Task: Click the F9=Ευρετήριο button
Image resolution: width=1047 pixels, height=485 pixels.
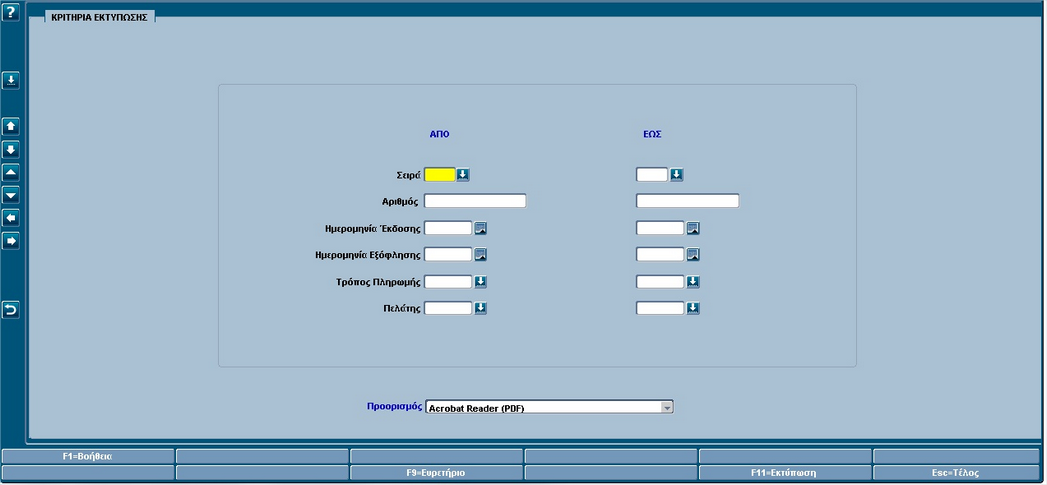Action: [x=436, y=473]
